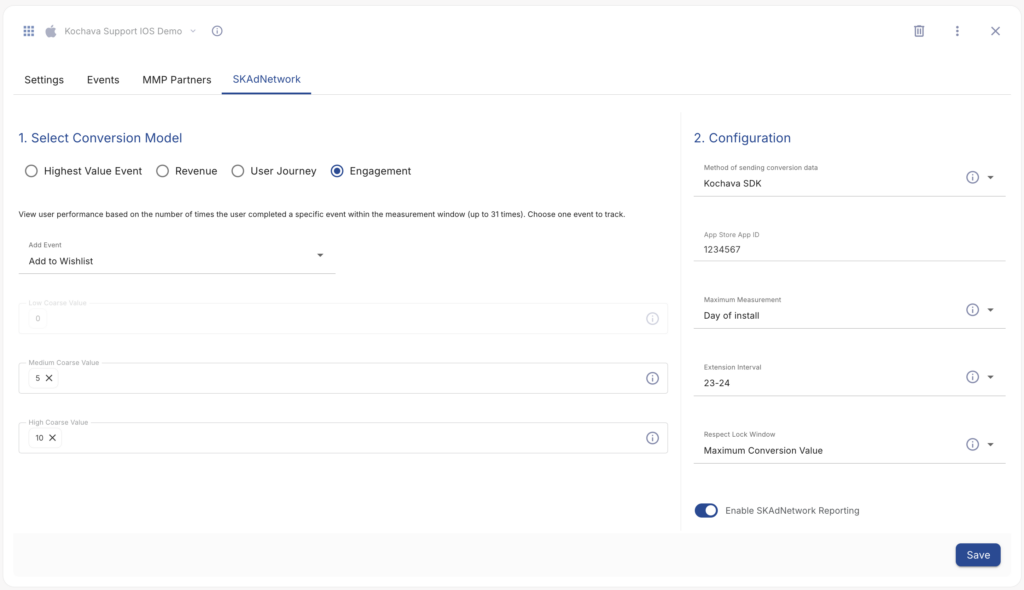Open the apps grid icon
The width and height of the screenshot is (1024, 590).
pos(29,31)
